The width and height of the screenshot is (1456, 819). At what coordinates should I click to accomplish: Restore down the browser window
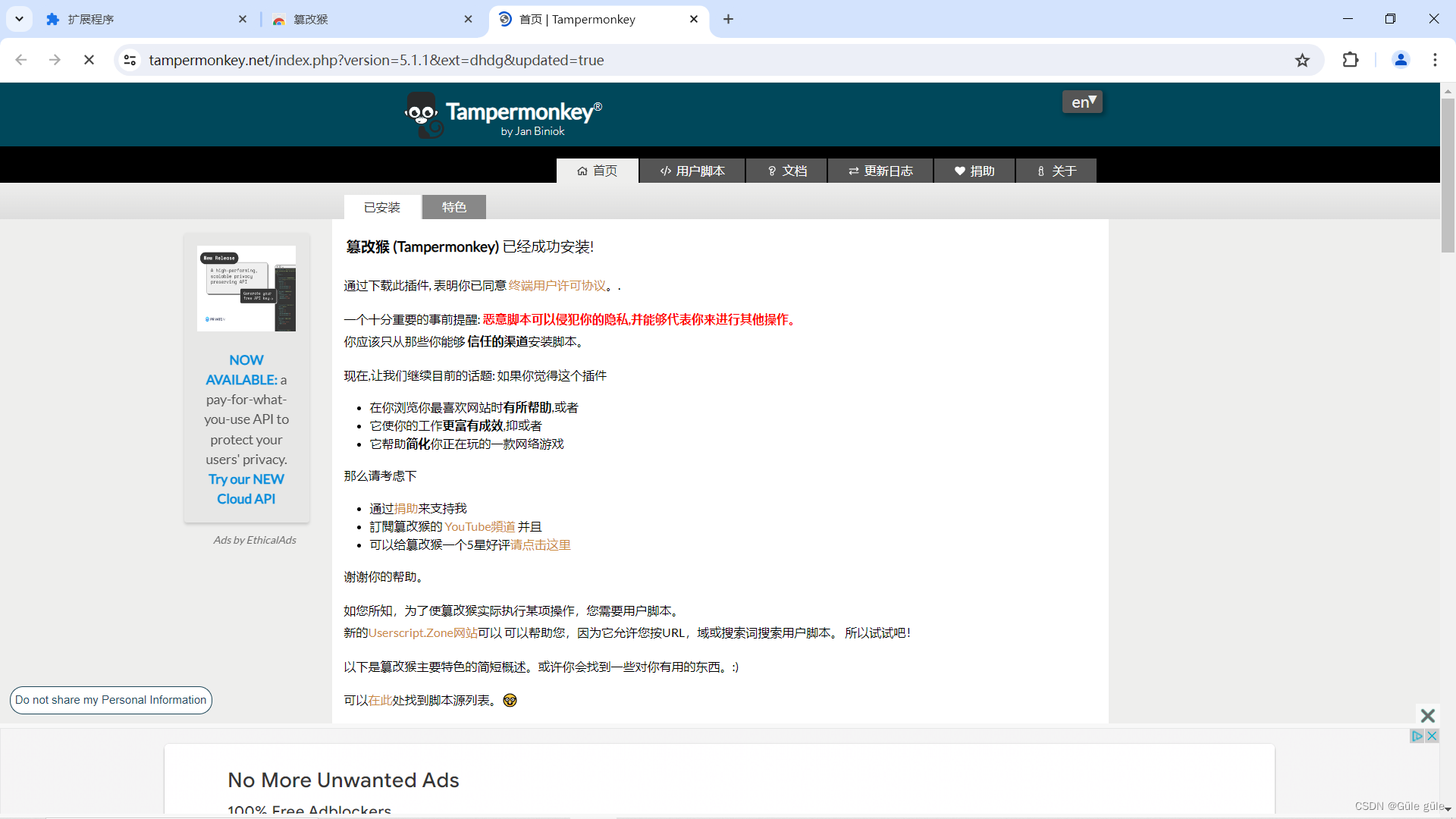pos(1390,19)
